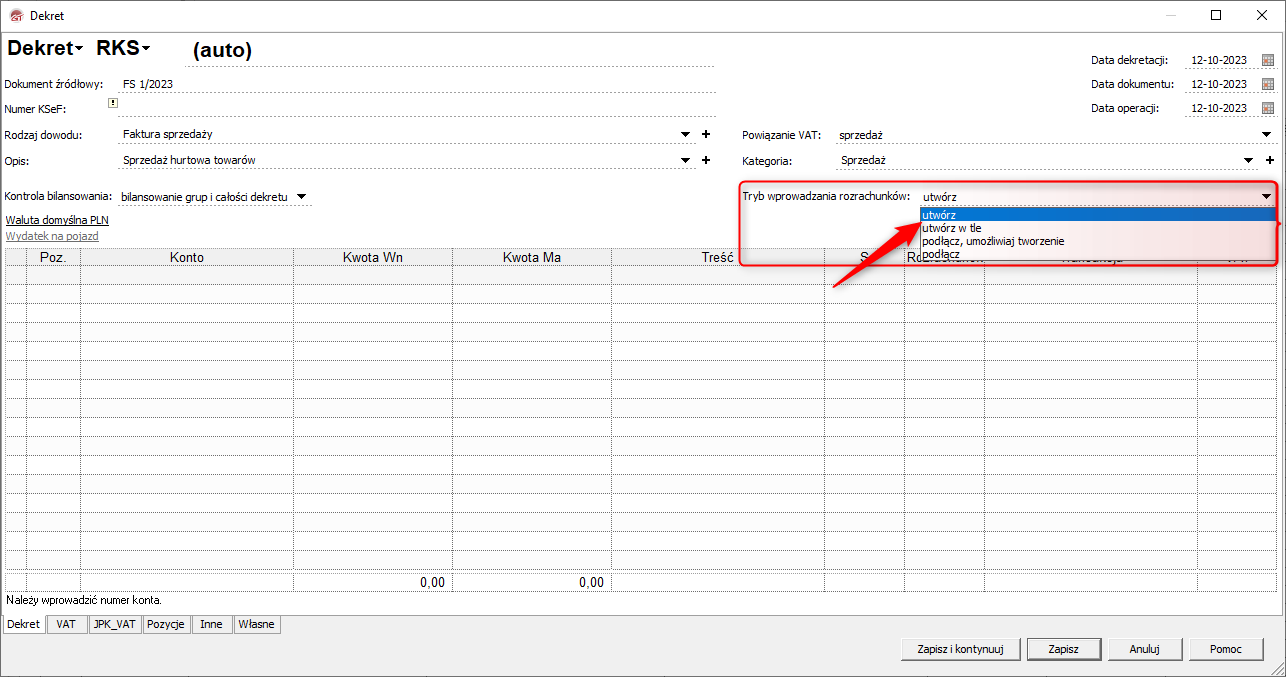Open calendar for Data operacji

(x=1268, y=108)
